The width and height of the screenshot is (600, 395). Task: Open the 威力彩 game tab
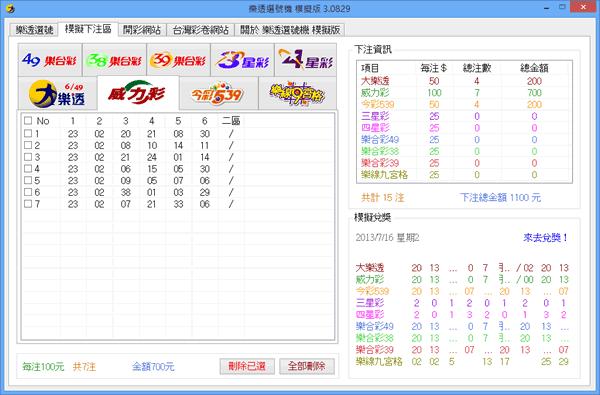point(138,93)
